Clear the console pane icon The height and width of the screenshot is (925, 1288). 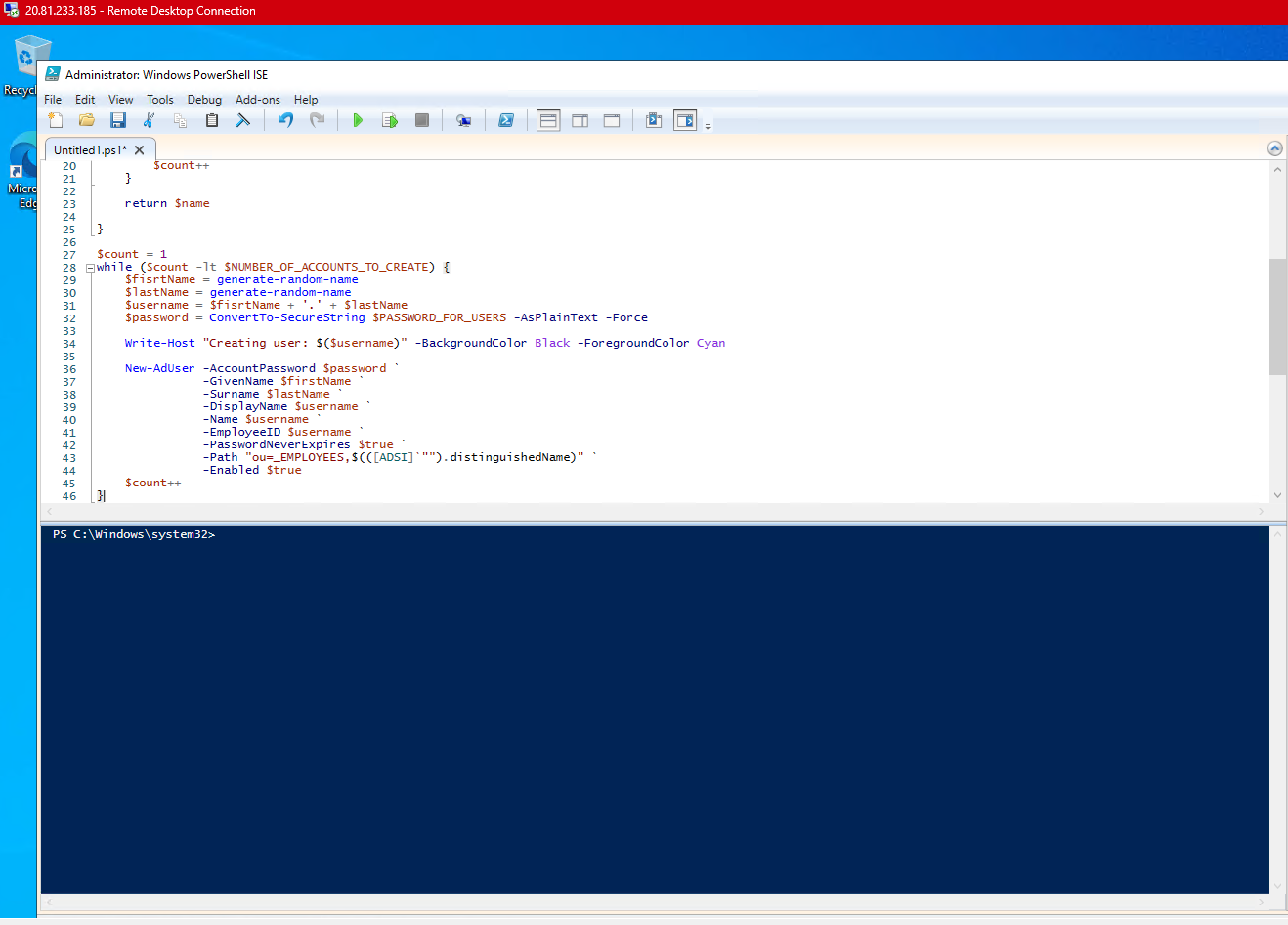(x=243, y=120)
